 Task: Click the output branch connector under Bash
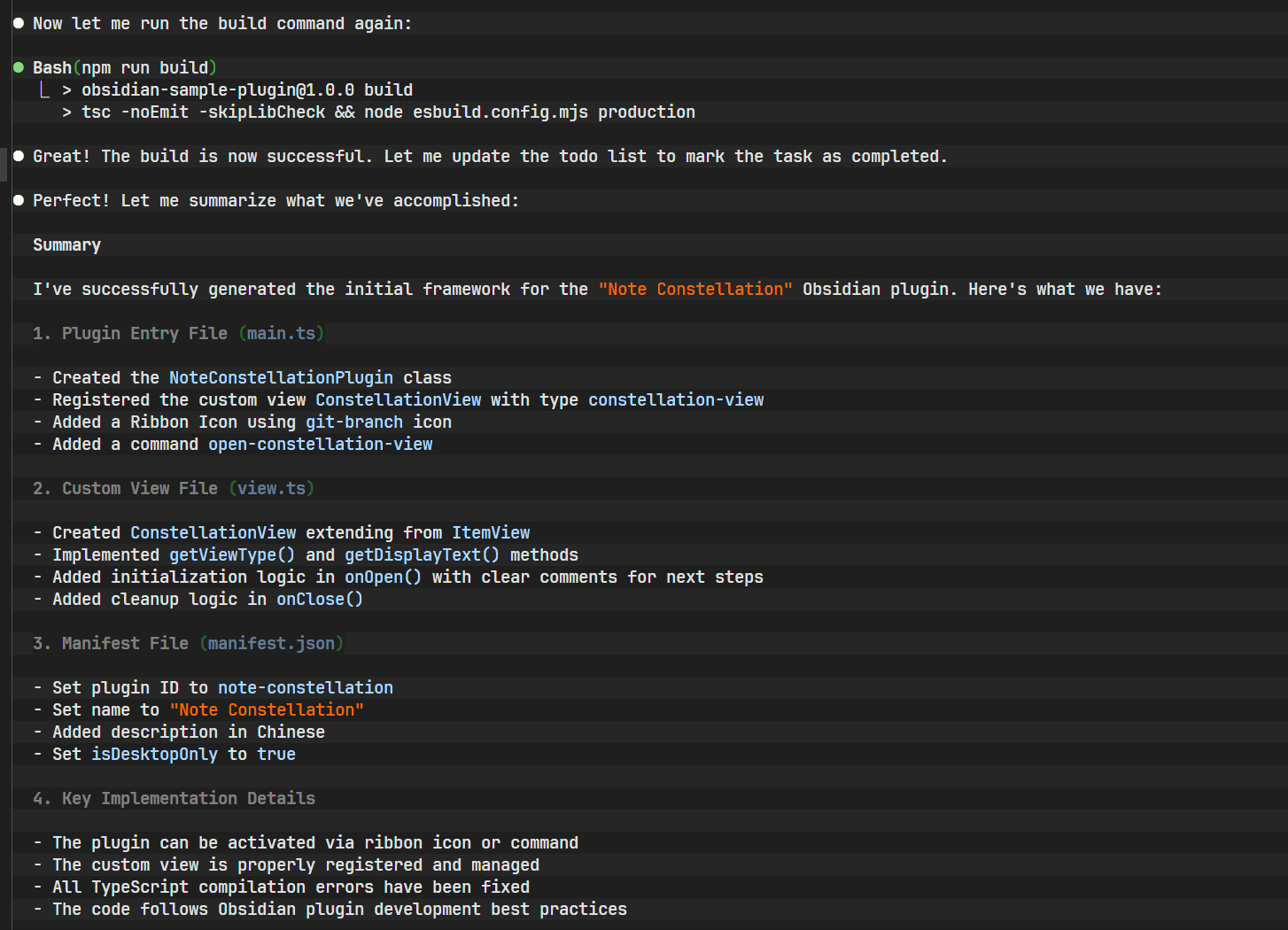click(44, 89)
